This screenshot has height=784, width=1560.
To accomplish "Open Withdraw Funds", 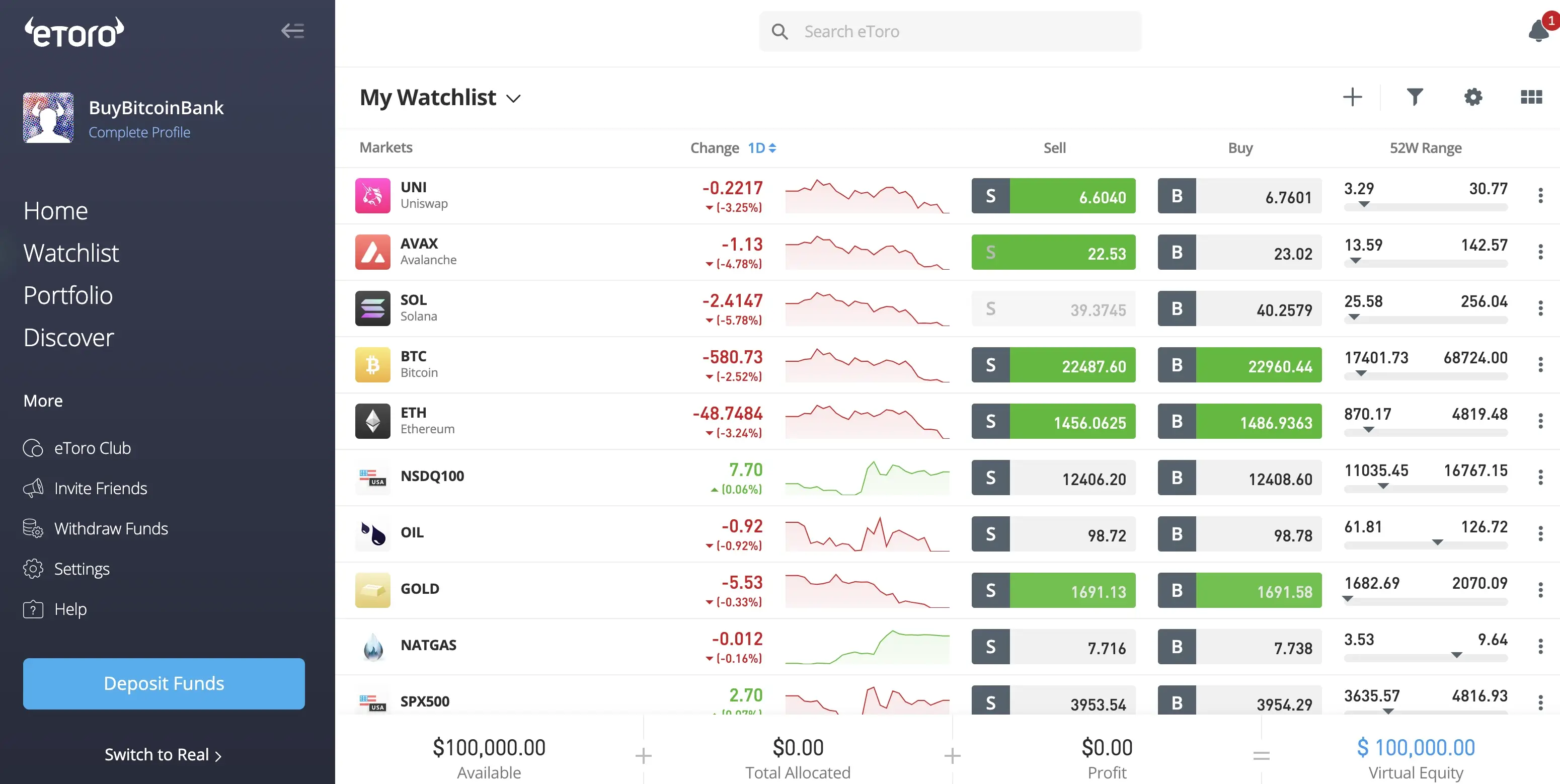I will 96,528.
